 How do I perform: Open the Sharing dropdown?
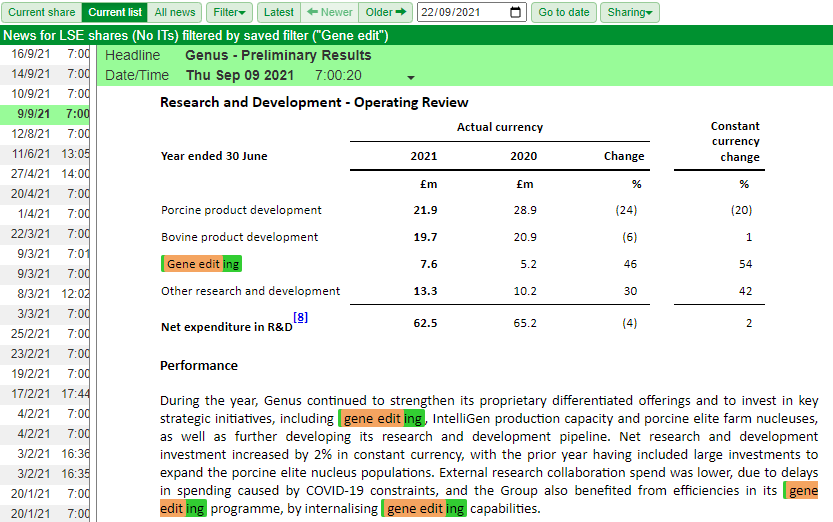click(630, 12)
